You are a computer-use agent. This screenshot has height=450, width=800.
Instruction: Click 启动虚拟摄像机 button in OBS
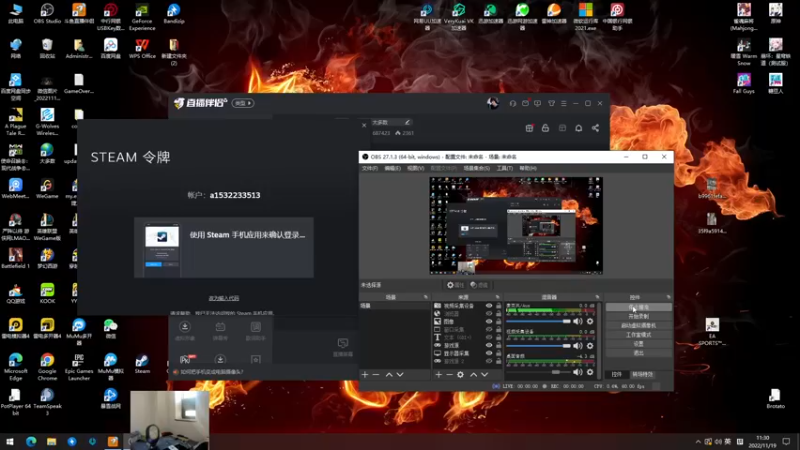click(639, 326)
